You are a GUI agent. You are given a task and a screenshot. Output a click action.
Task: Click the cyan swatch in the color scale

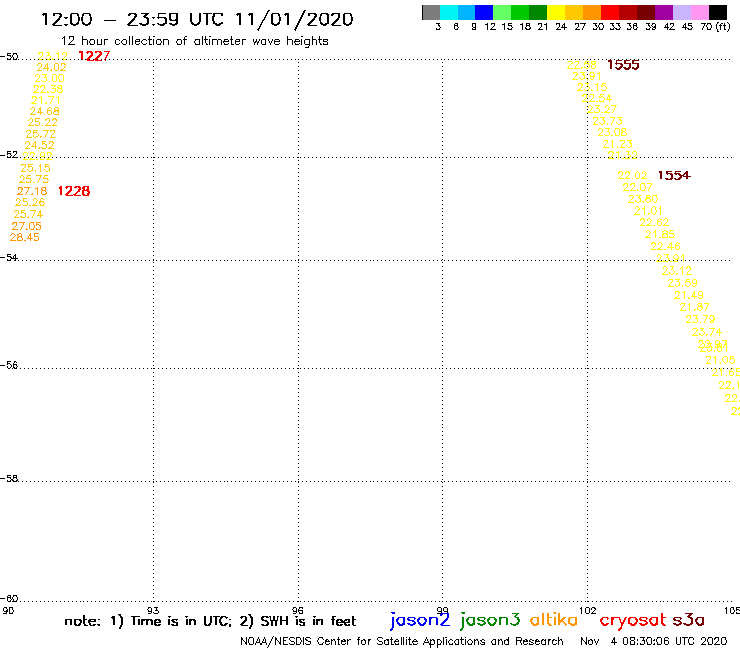tap(449, 12)
